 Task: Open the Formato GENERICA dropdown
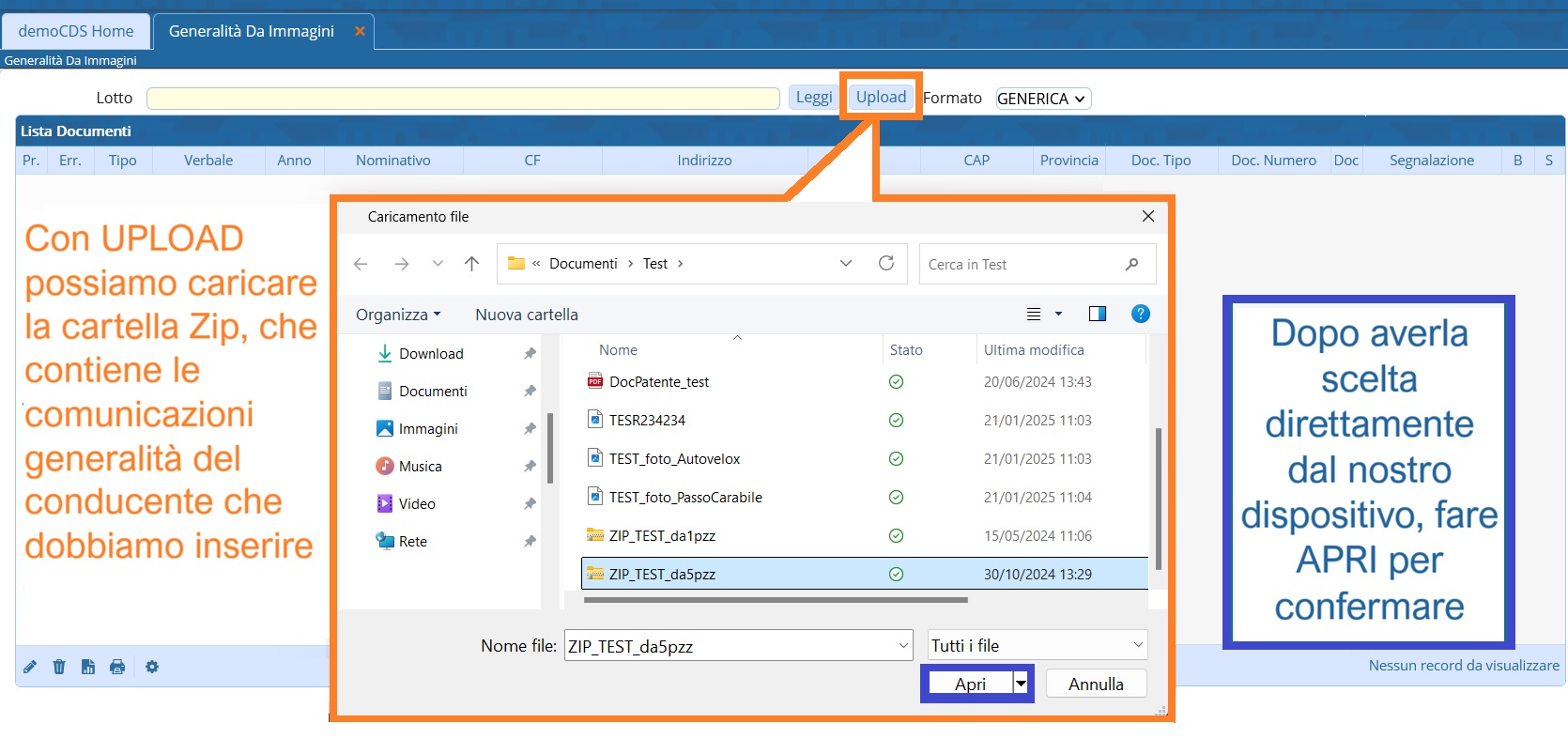(1042, 99)
